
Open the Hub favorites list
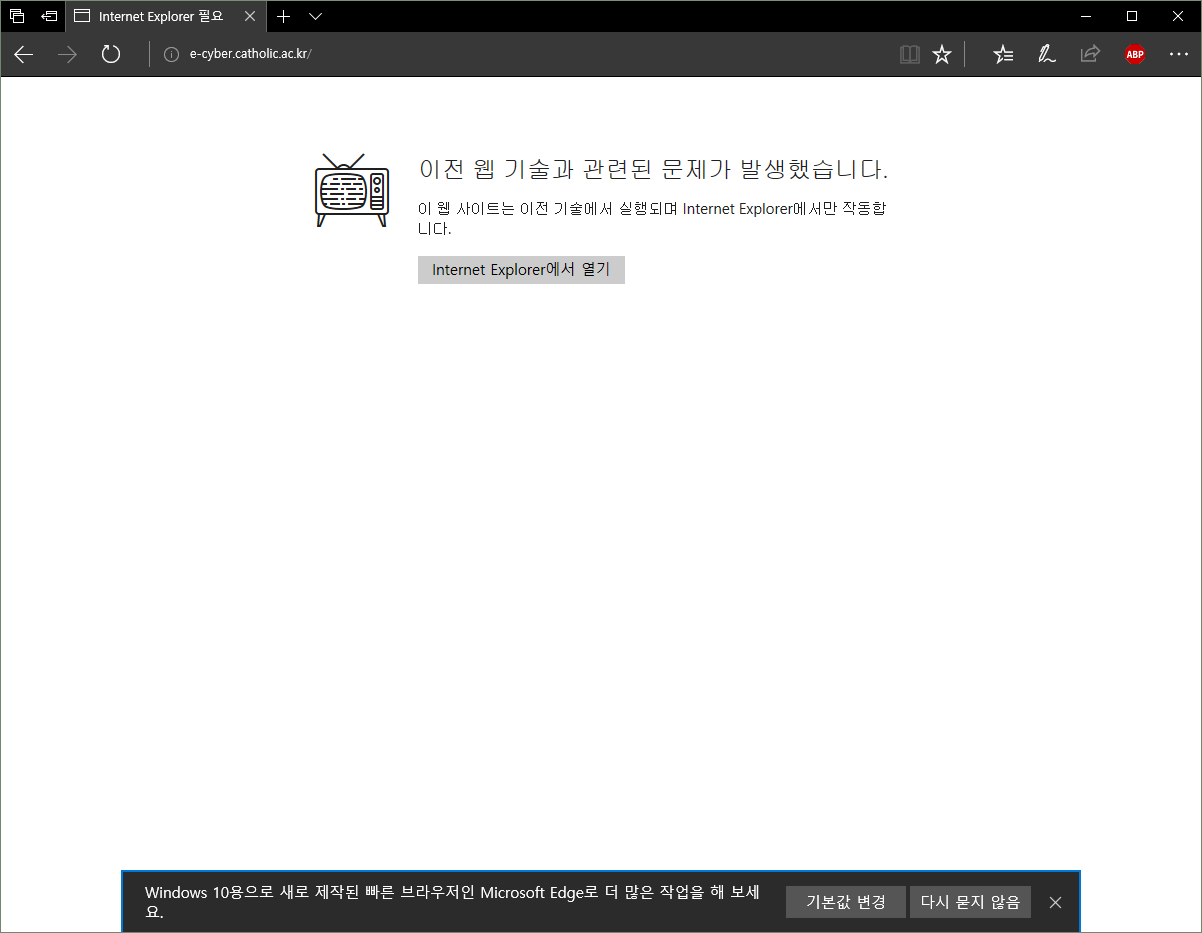(1003, 54)
